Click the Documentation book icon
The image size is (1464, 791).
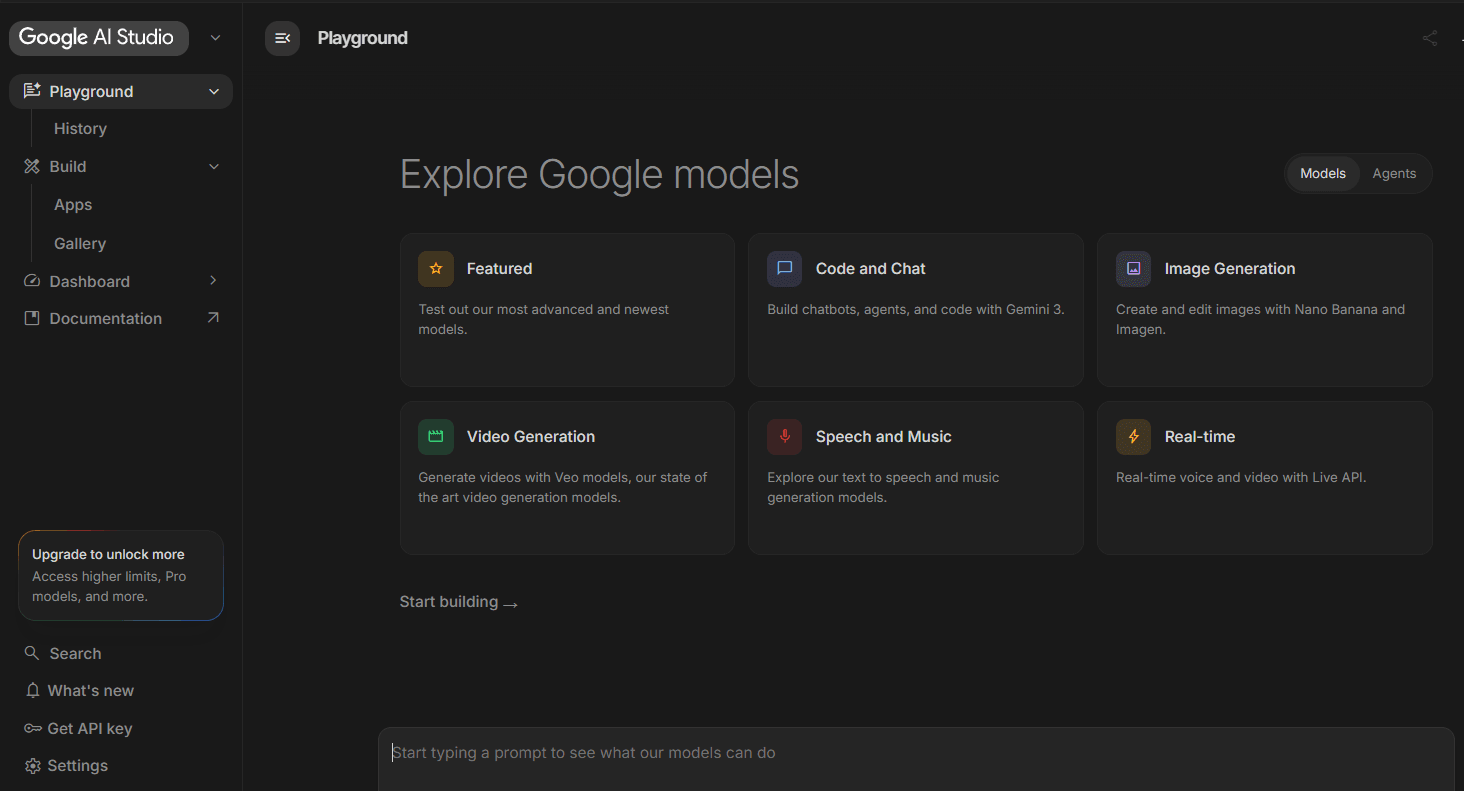(x=32, y=318)
